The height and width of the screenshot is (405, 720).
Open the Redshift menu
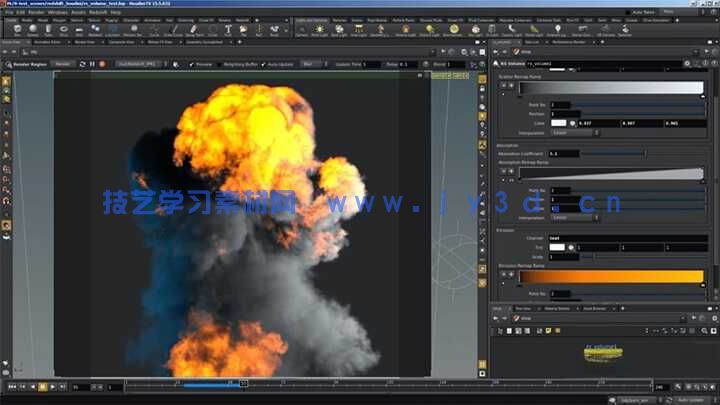click(98, 13)
